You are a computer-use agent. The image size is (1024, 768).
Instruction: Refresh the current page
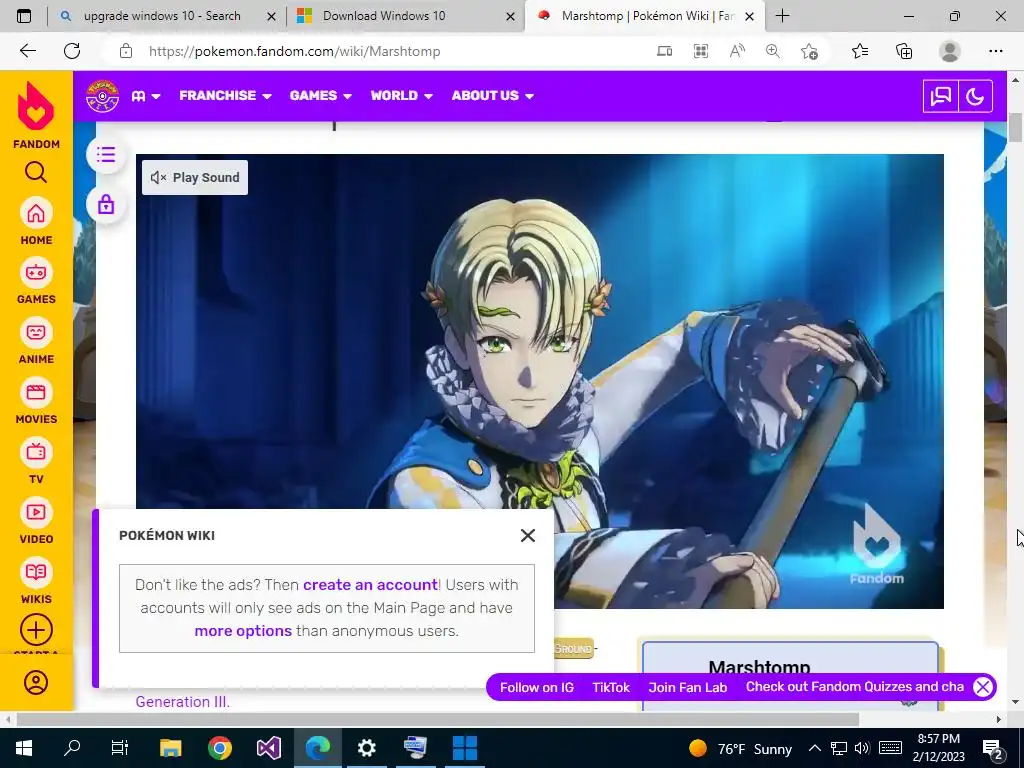tap(72, 51)
